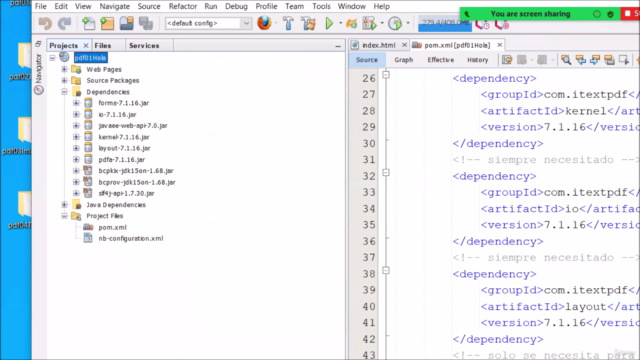640x360 pixels.
Task: Open History view of pom.xml
Action: [478, 60]
